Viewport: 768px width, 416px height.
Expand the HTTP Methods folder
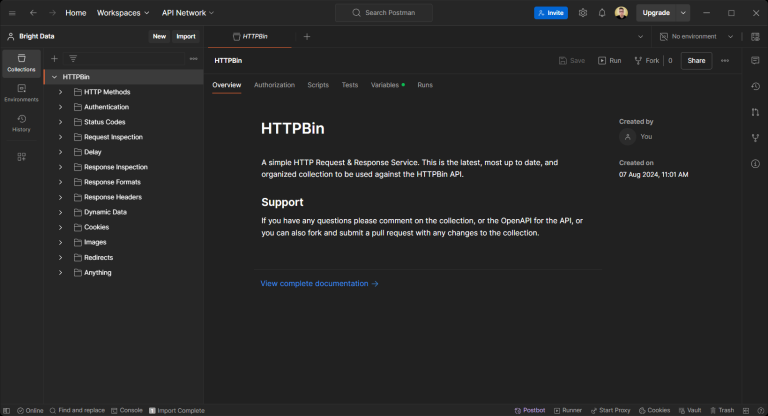pyautogui.click(x=60, y=92)
